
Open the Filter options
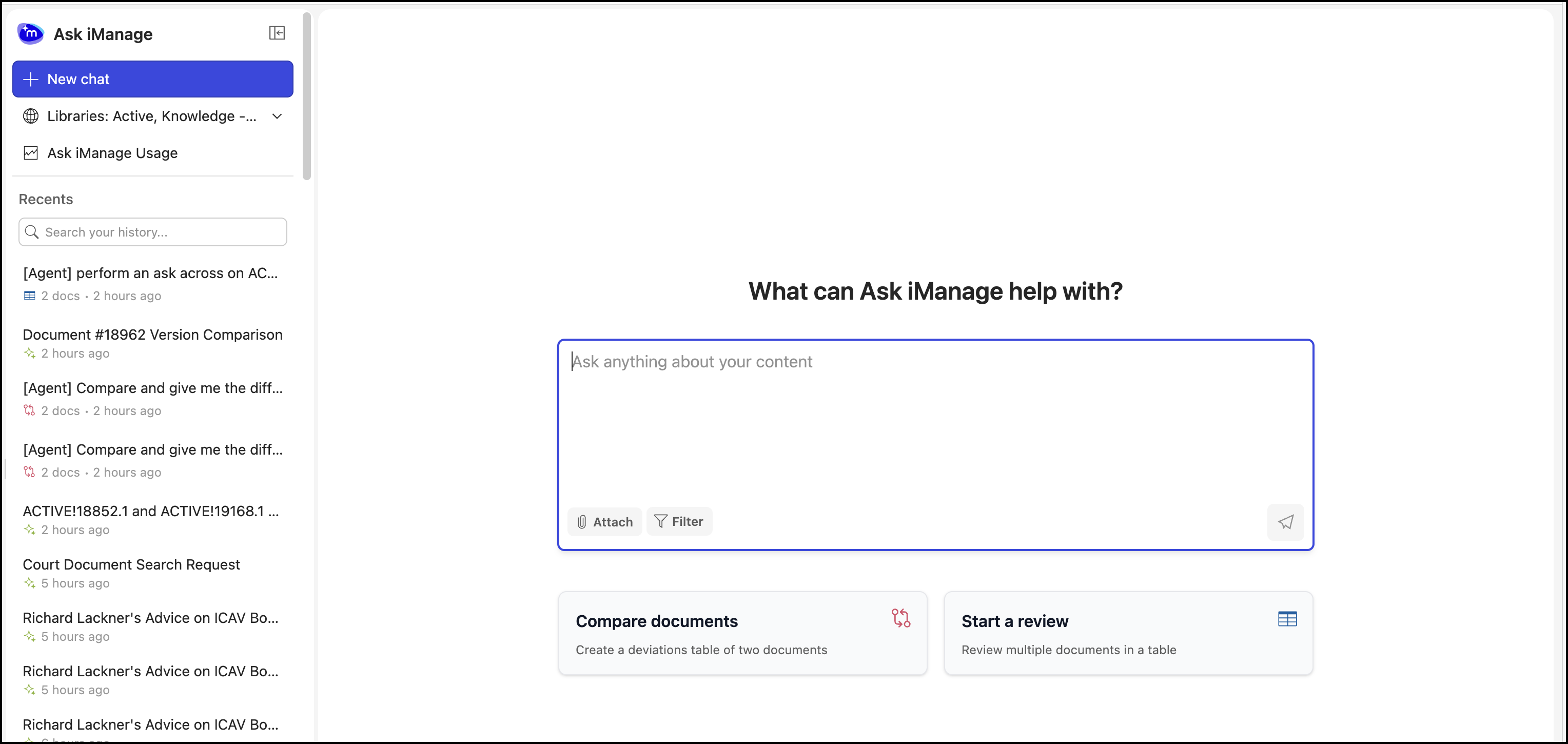(679, 521)
